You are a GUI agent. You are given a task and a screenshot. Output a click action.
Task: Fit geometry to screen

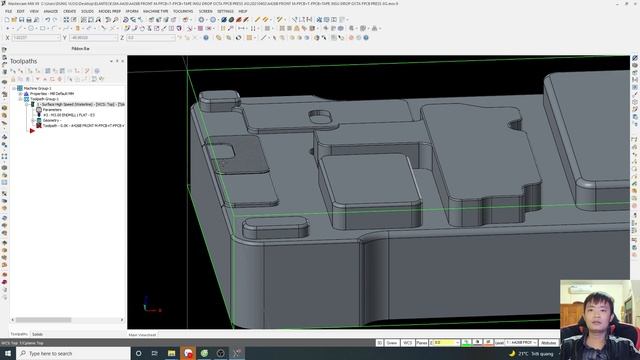(x=66, y=20)
